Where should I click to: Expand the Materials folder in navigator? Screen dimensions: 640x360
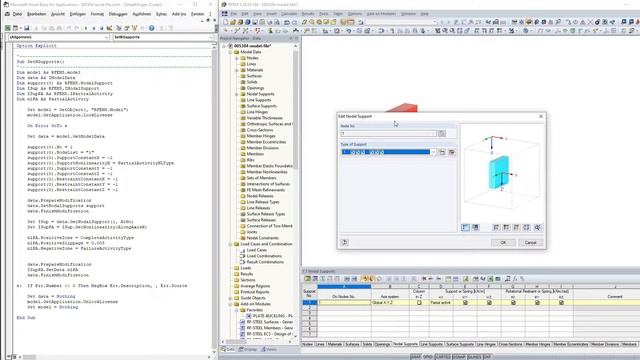tap(237, 70)
